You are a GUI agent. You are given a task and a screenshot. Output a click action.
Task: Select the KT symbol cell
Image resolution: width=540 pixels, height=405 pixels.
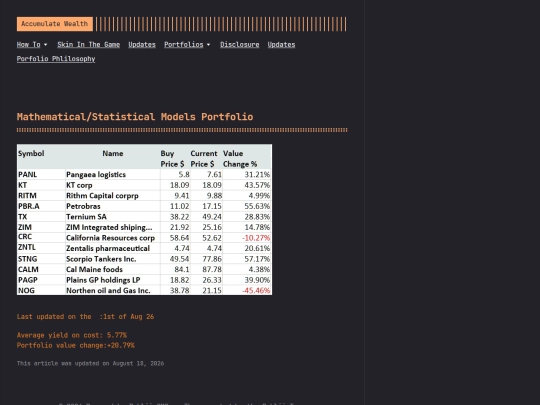coord(41,185)
